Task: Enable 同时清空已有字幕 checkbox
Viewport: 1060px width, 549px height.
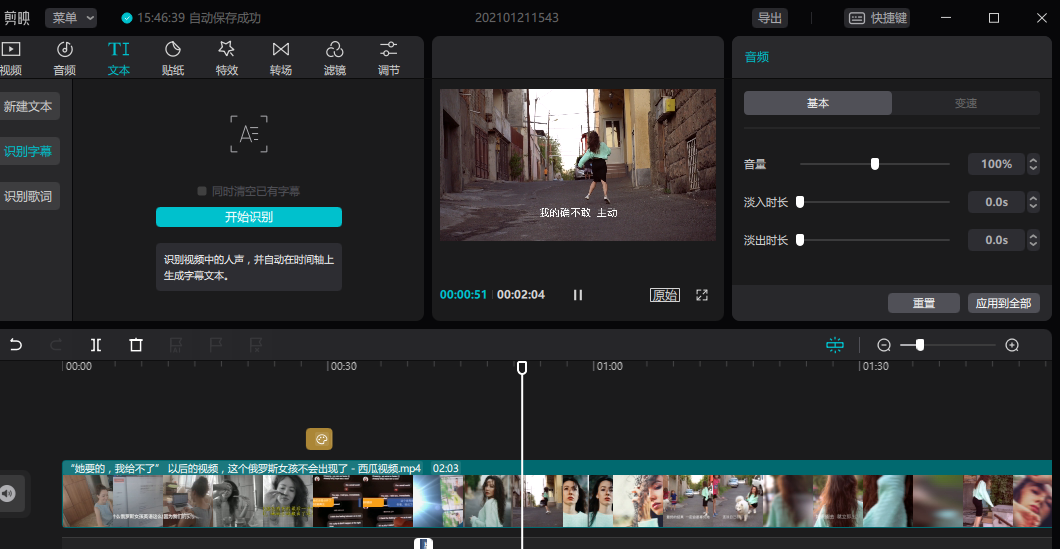Action: coord(202,191)
